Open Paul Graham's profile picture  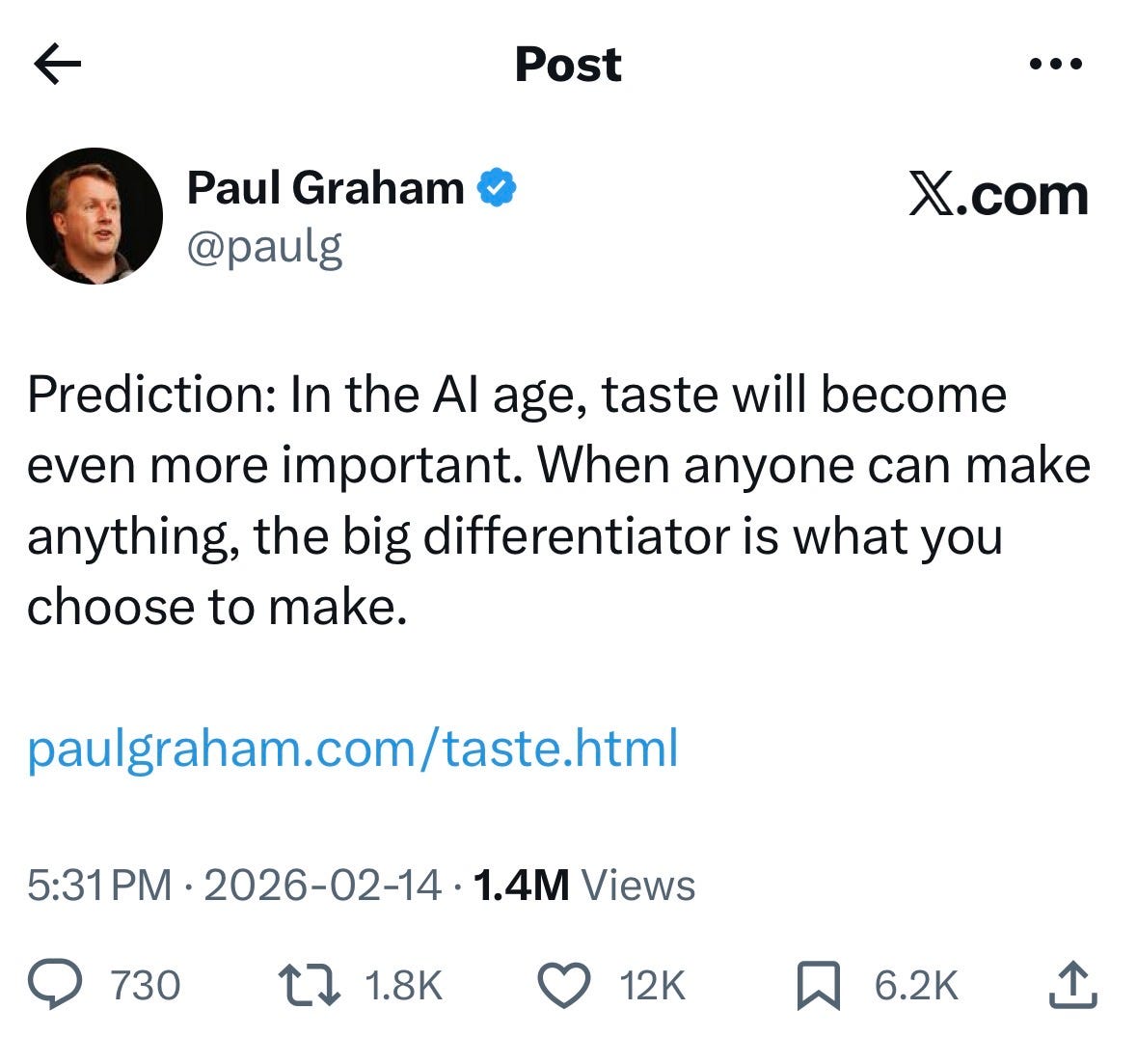95,216
